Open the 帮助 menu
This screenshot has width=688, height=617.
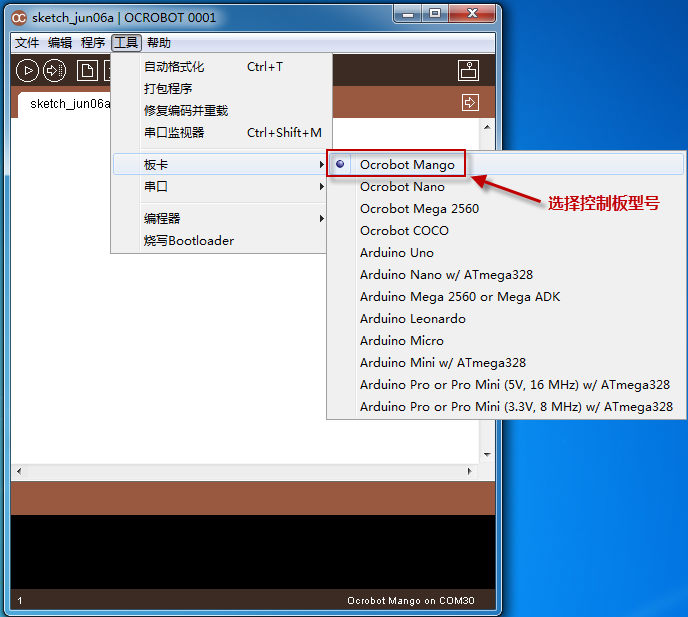[x=159, y=43]
